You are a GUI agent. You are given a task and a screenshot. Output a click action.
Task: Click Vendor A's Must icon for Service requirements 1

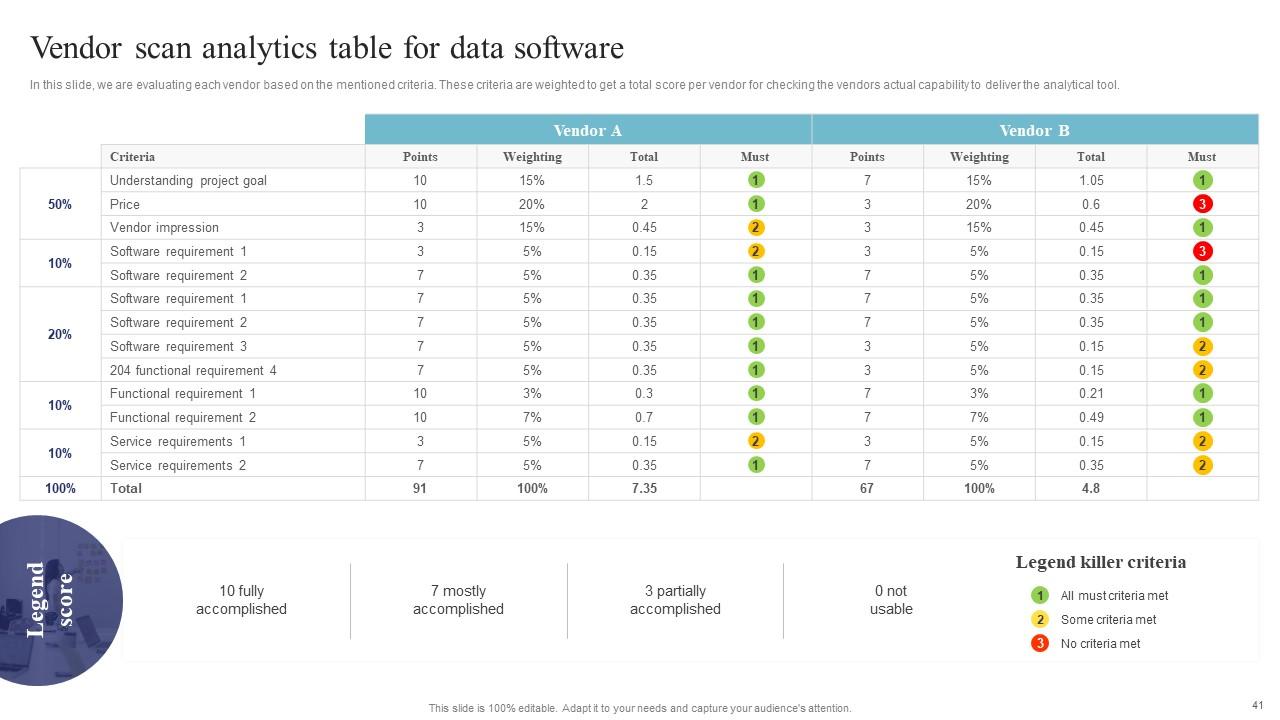pyautogui.click(x=756, y=441)
